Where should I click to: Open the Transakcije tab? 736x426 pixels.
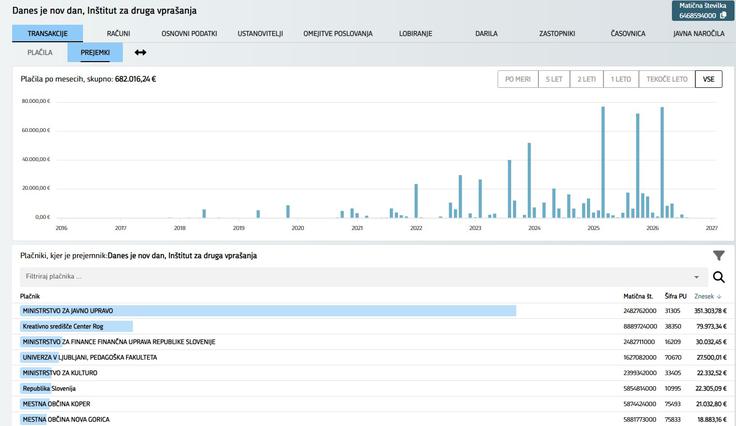click(47, 33)
